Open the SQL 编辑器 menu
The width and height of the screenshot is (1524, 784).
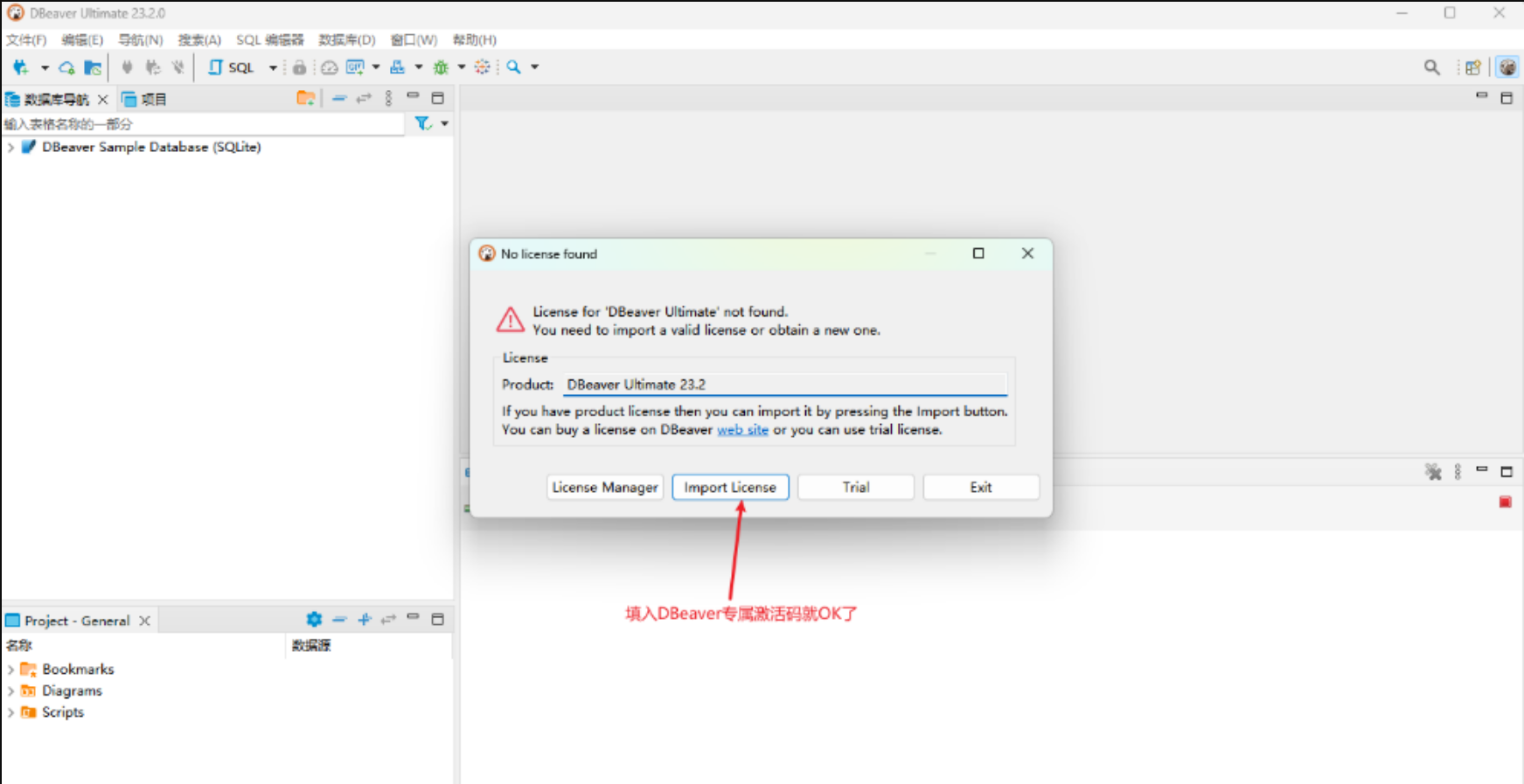(x=270, y=40)
